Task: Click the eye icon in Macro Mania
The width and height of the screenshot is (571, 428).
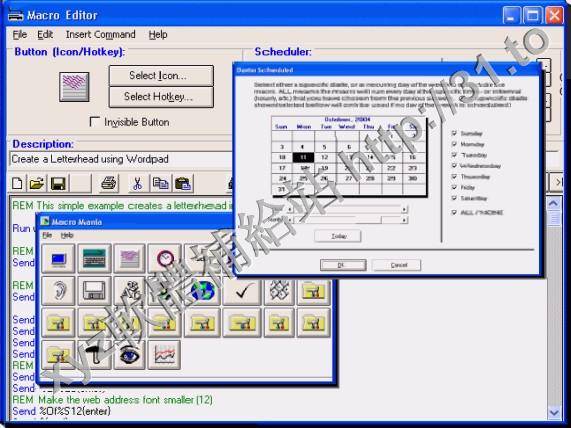Action: [129, 355]
